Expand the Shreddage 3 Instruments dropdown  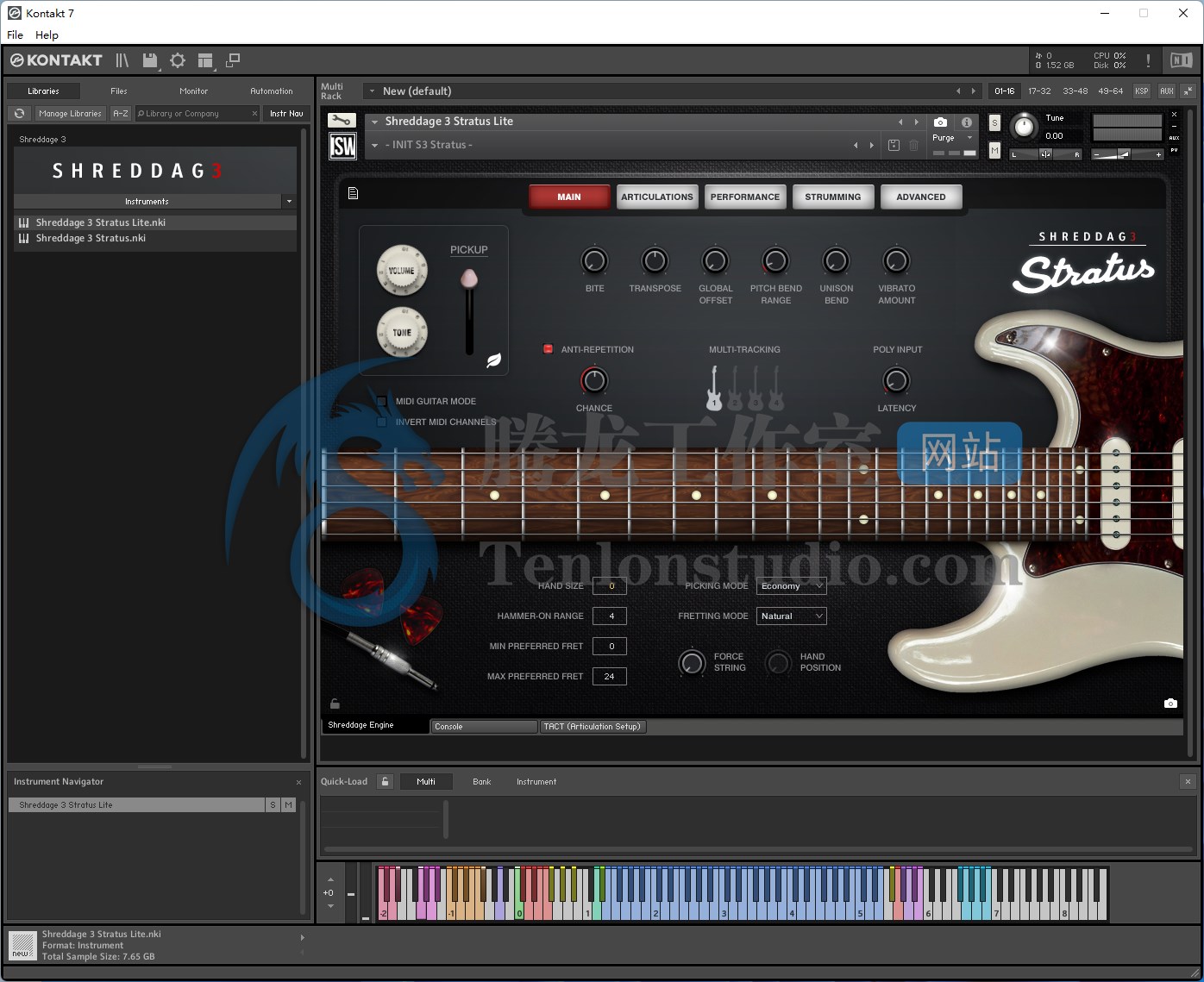[x=289, y=201]
